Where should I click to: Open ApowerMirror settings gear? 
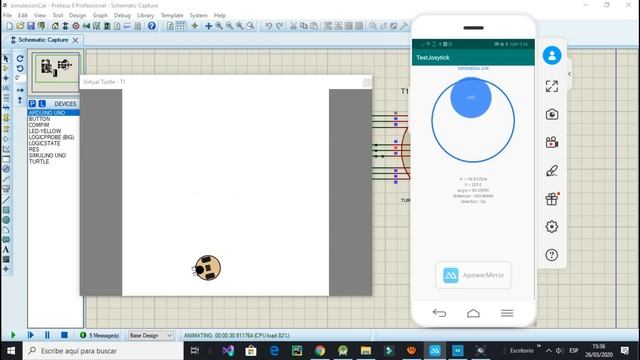point(552,227)
